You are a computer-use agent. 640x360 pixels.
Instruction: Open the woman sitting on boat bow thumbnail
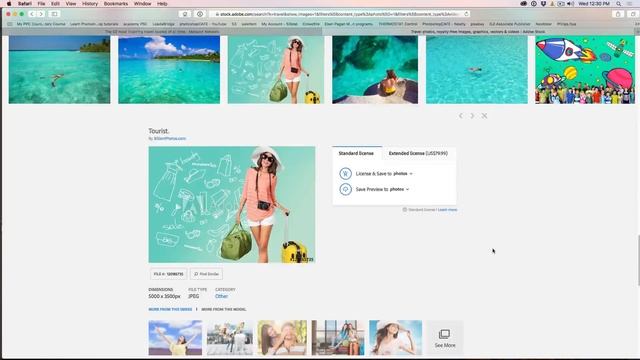pos(375,69)
